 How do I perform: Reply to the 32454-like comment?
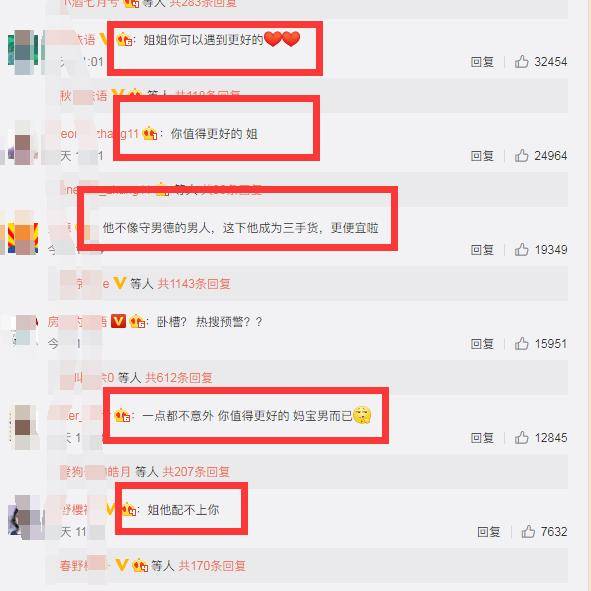click(482, 61)
